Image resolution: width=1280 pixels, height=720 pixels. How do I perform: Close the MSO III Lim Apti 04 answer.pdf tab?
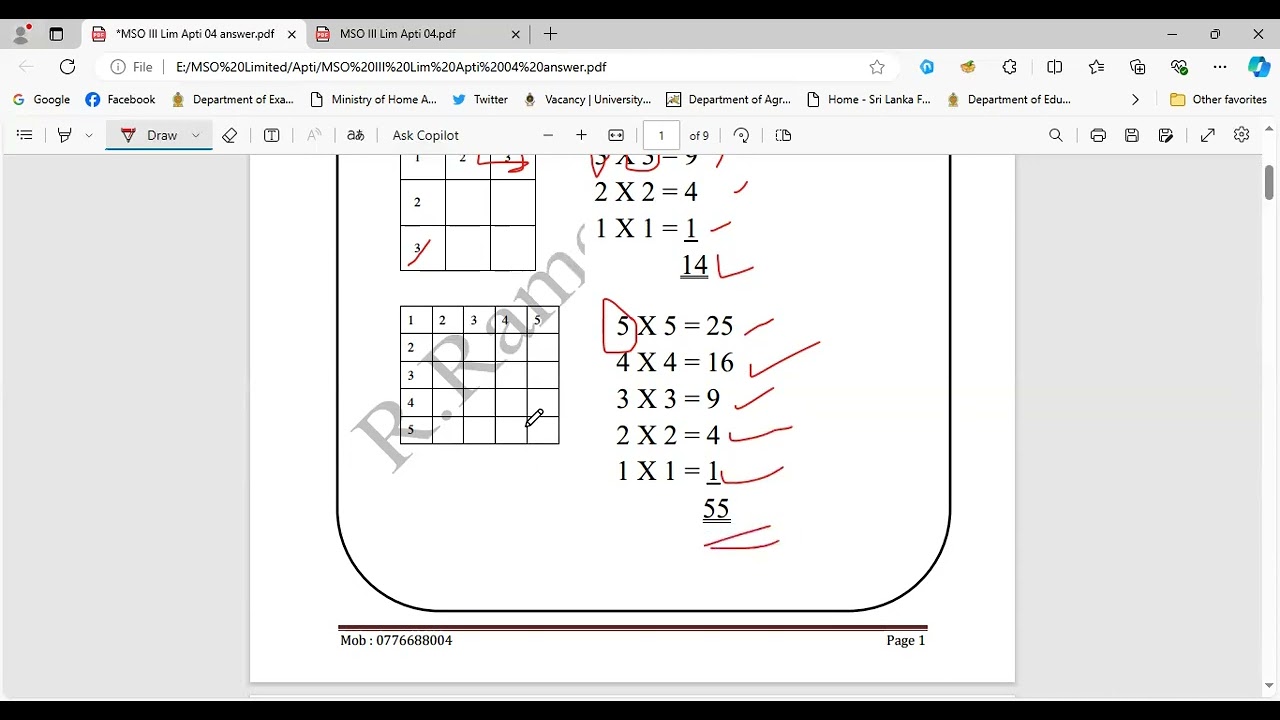tap(292, 34)
